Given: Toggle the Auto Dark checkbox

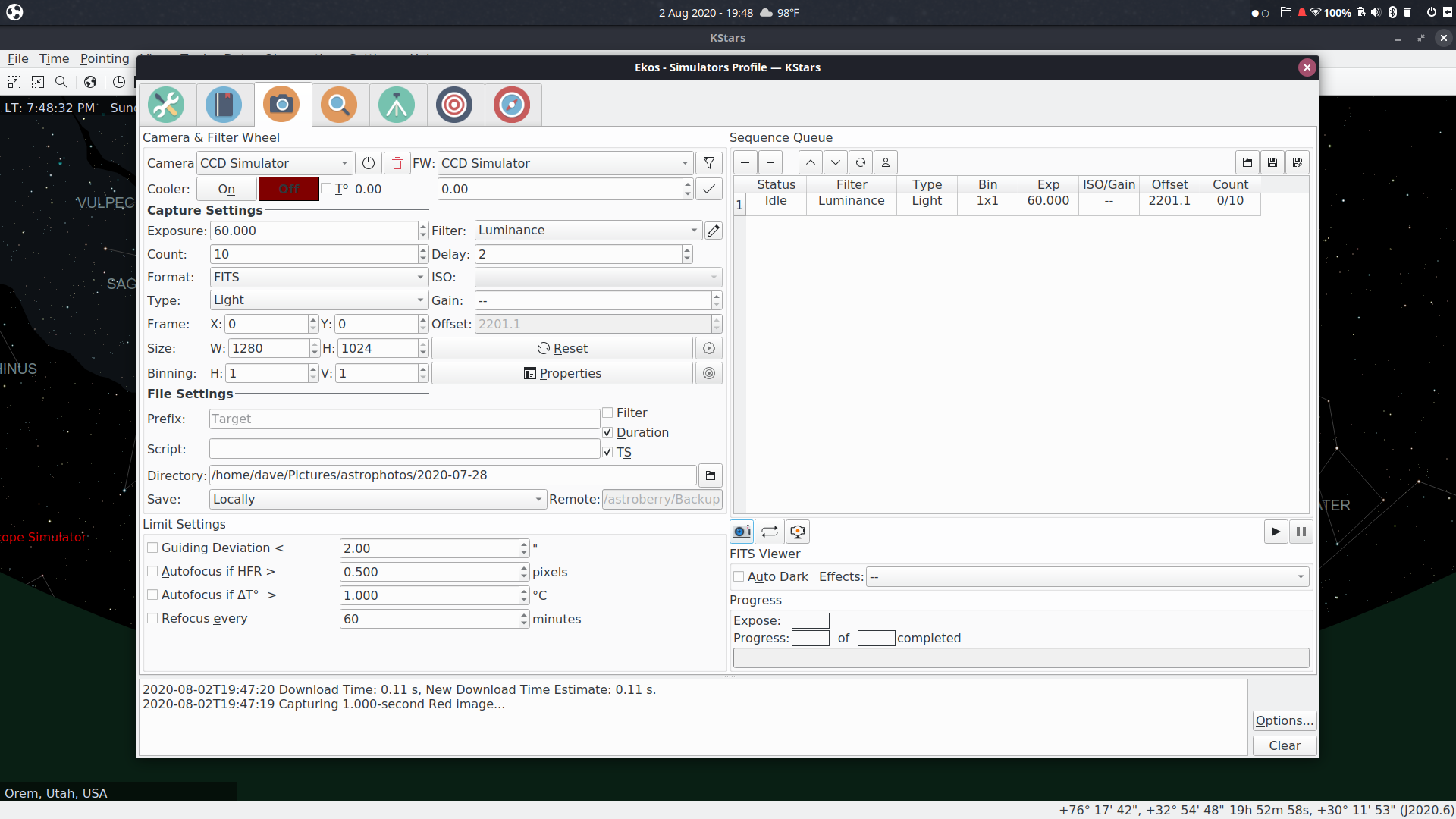Looking at the screenshot, I should click(x=739, y=576).
